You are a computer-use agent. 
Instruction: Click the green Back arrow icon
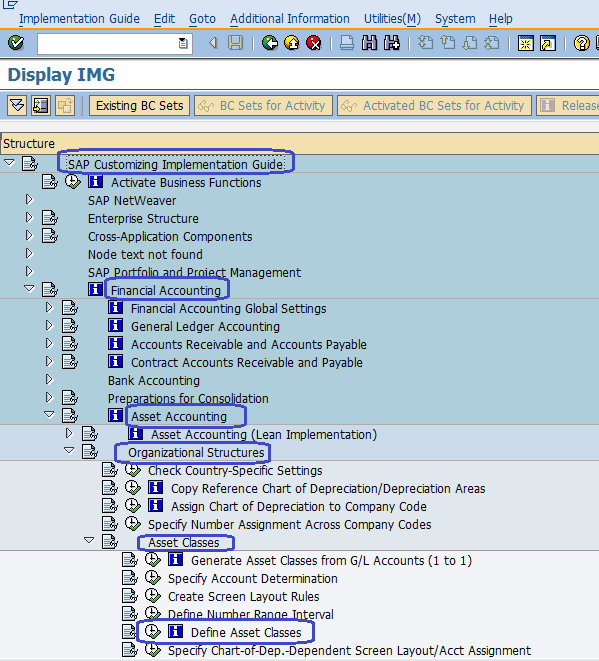(269, 43)
